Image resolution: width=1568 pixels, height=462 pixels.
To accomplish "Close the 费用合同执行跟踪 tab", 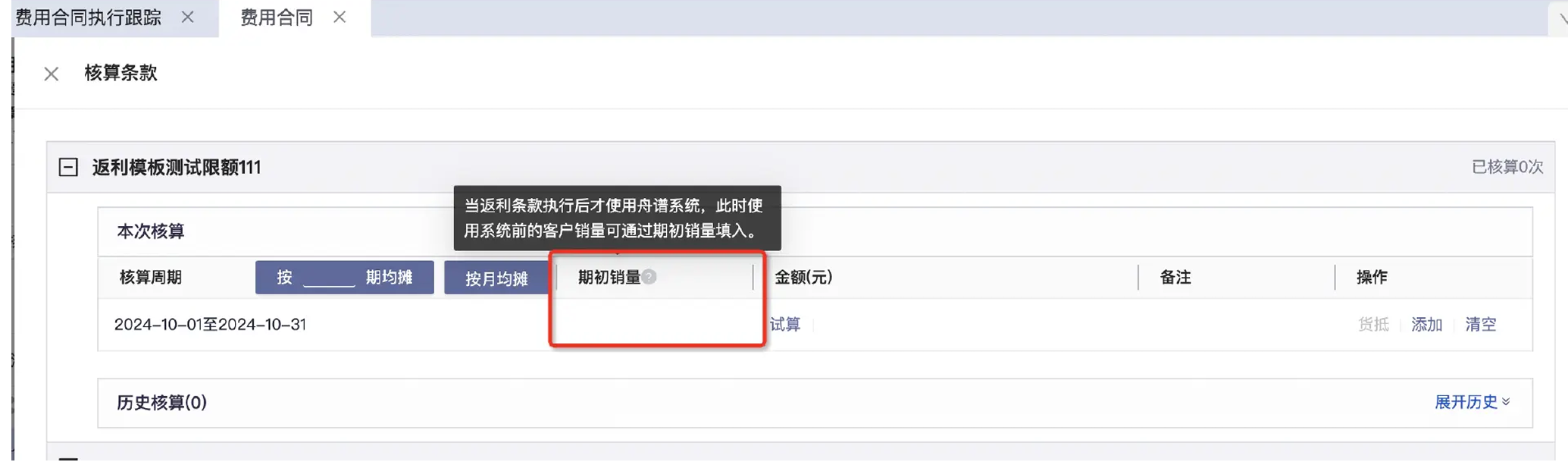I will [x=188, y=17].
